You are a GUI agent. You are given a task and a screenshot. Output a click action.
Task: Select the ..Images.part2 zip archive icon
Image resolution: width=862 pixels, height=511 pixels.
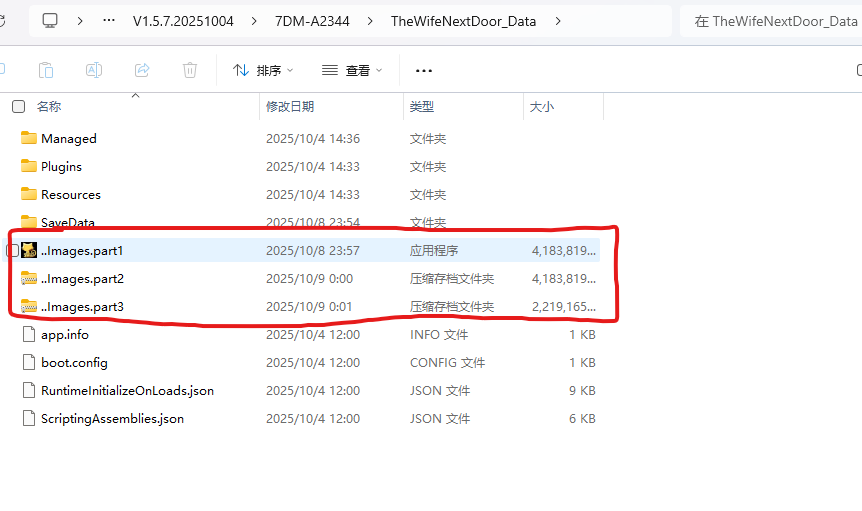click(29, 279)
